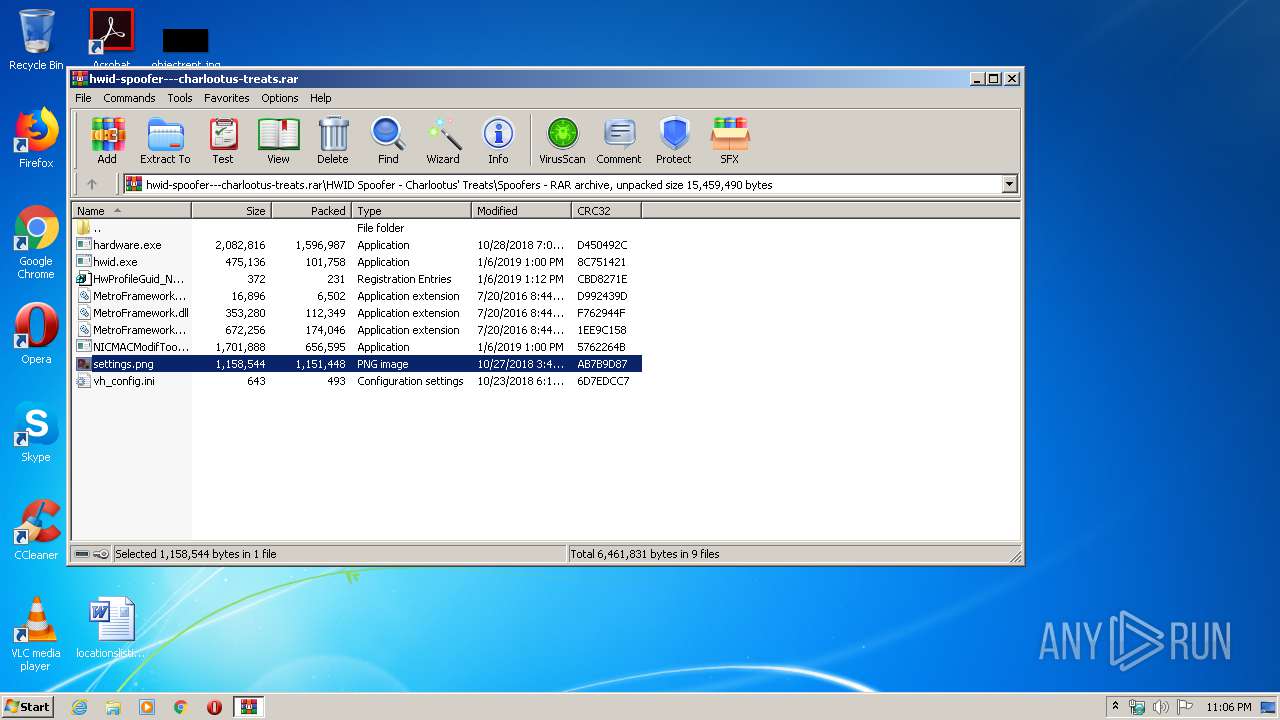1280x720 pixels.
Task: Click the Start button
Action: point(28,707)
